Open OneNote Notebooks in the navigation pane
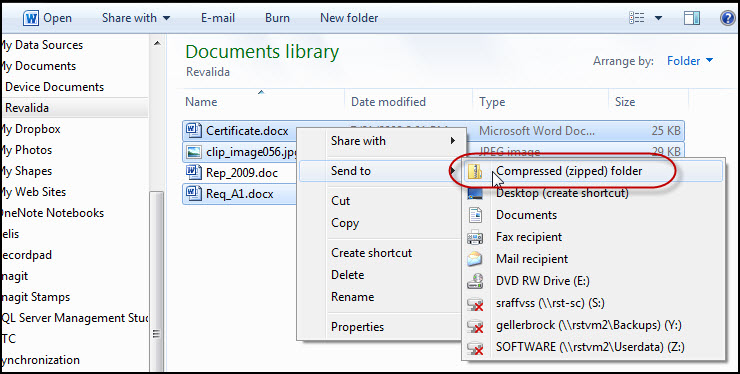 (x=52, y=213)
